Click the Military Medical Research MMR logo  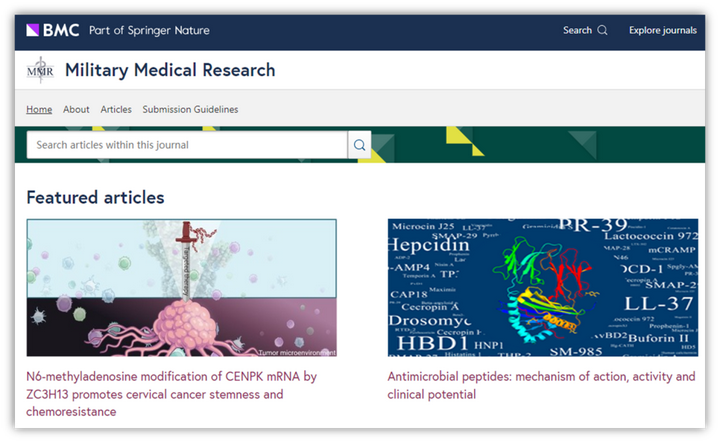click(x=40, y=70)
